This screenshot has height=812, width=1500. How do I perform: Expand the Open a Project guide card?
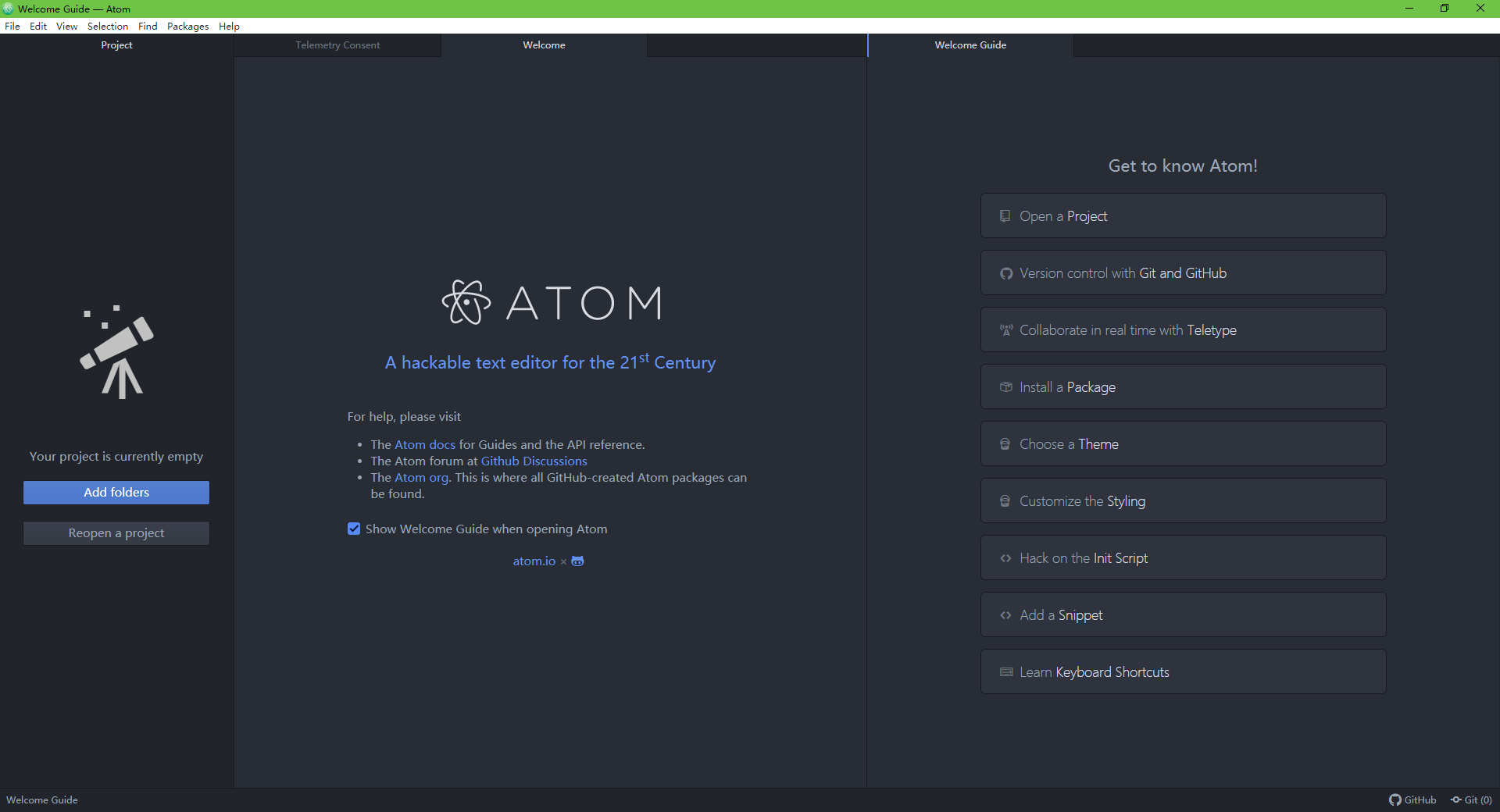[x=1183, y=216]
